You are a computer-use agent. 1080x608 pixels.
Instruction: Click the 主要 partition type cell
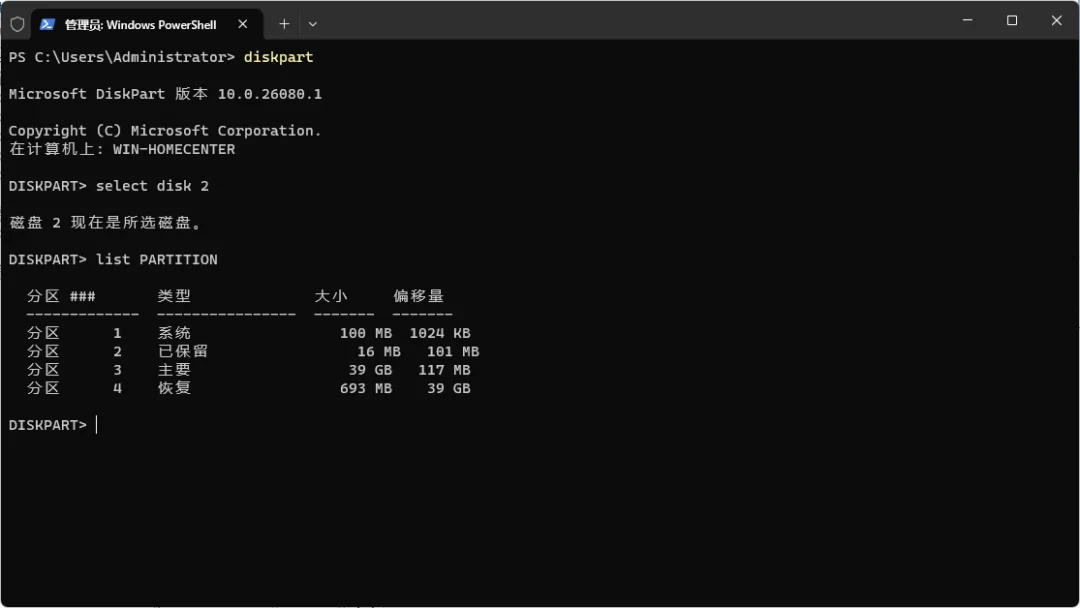(x=174, y=370)
